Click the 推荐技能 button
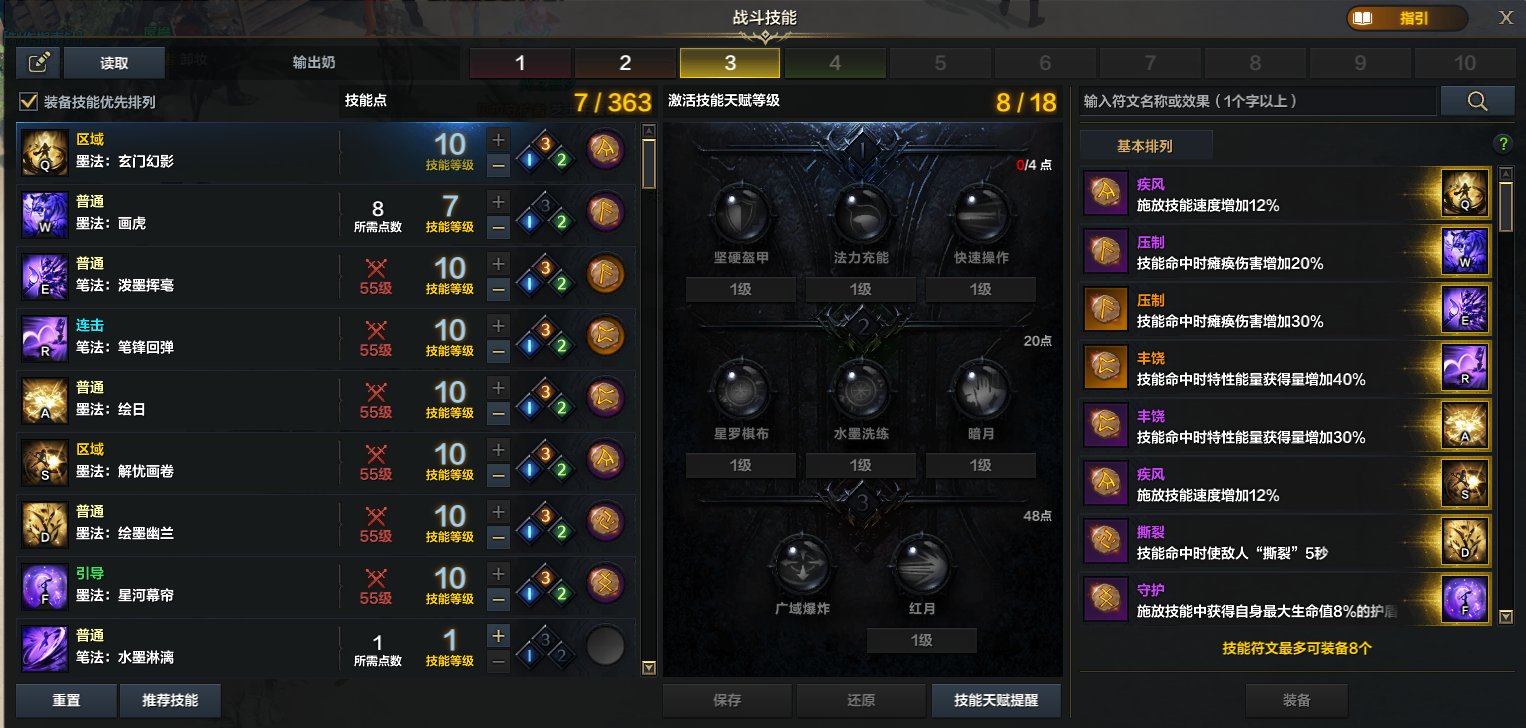1526x728 pixels. click(170, 700)
